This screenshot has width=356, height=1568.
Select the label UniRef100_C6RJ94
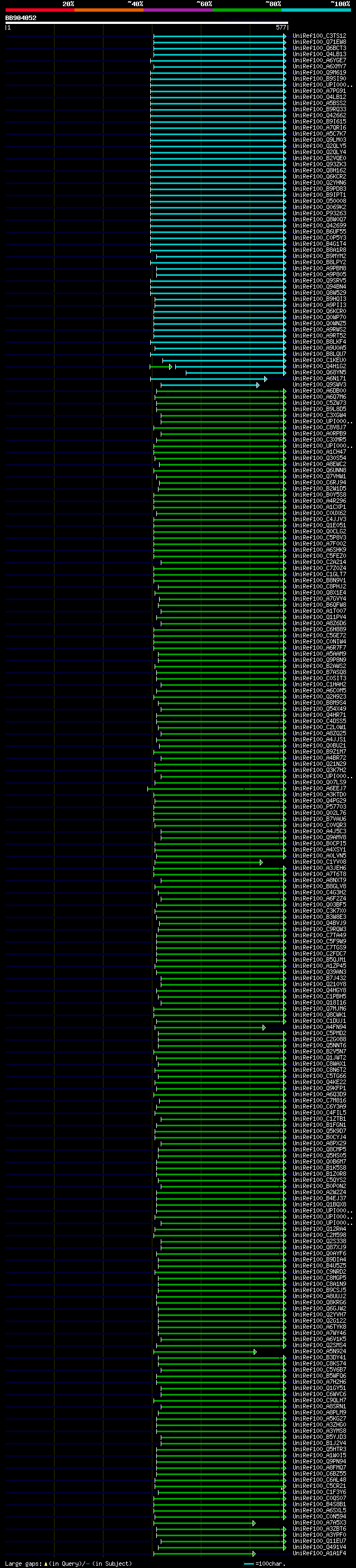(319, 483)
